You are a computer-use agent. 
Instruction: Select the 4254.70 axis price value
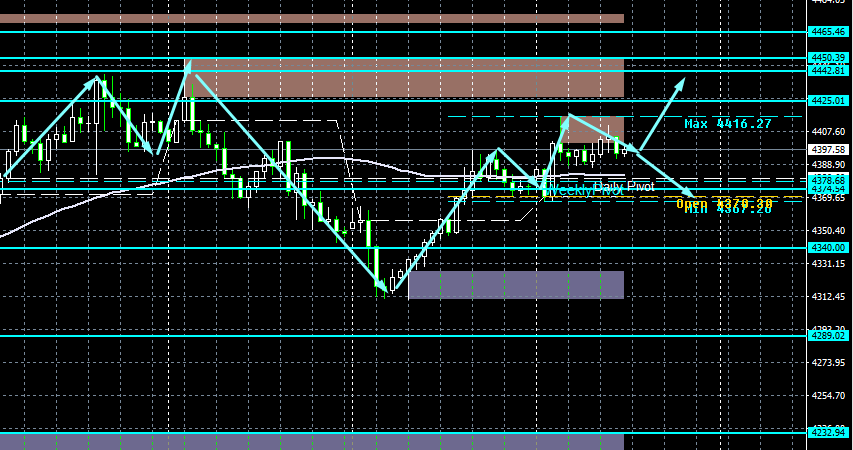pos(830,396)
